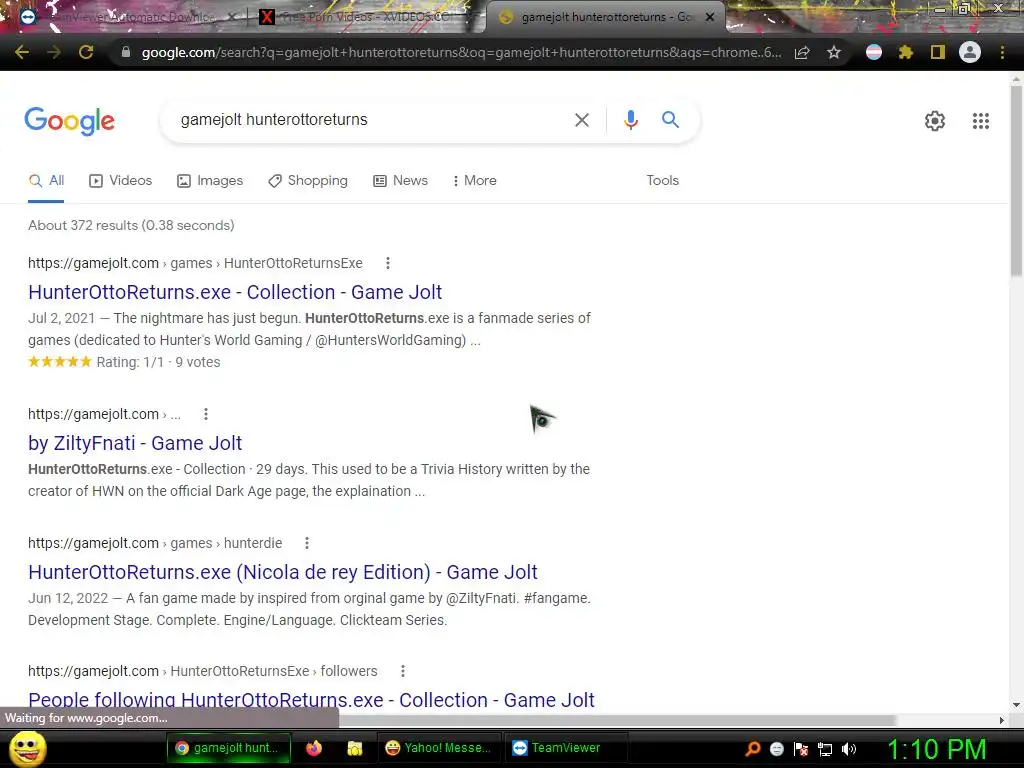Share this page from address bar
Viewport: 1024px width, 768px height.
click(x=803, y=52)
